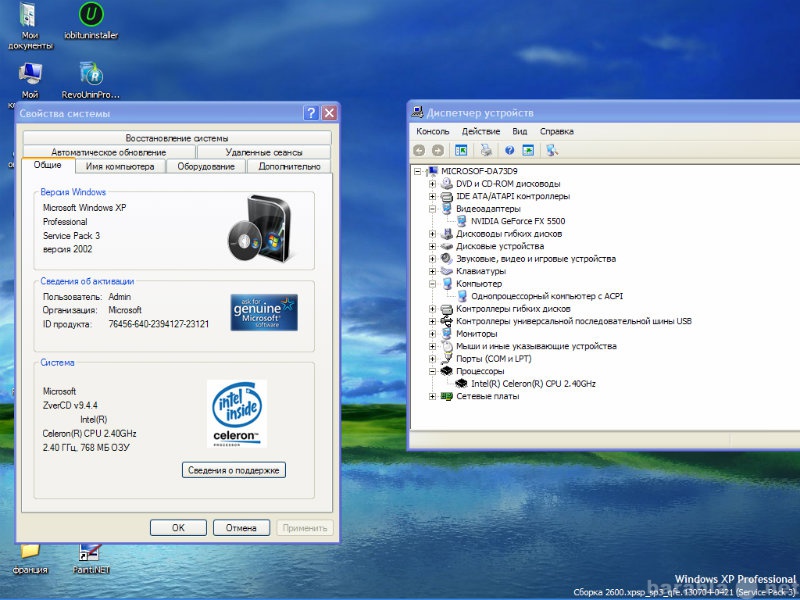Viewport: 800px width, 600px height.
Task: Expand IDE ATA/ATAPI контроллеры
Action: click(432, 196)
